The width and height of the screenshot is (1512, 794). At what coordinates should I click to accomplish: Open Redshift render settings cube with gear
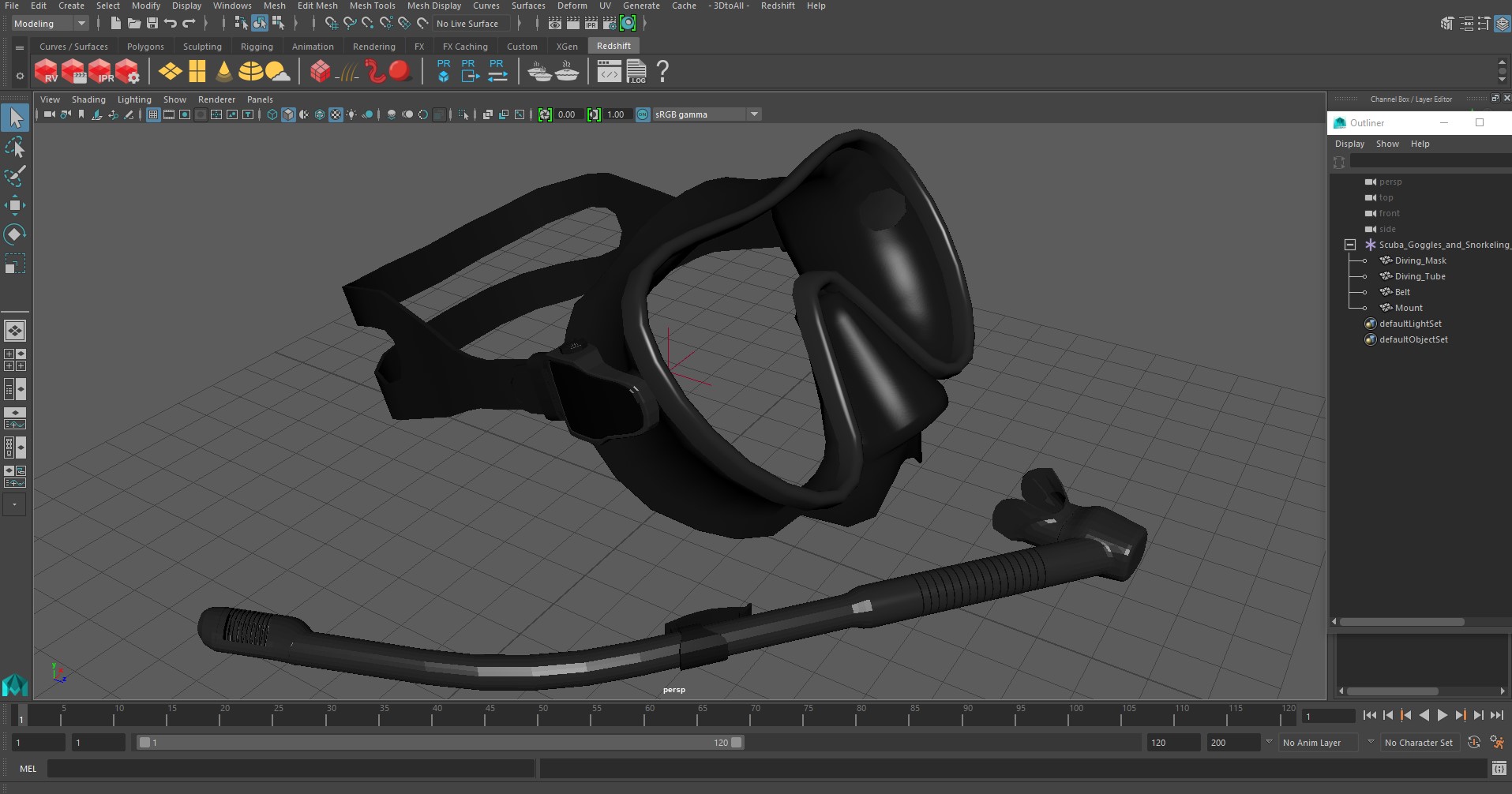(x=127, y=72)
